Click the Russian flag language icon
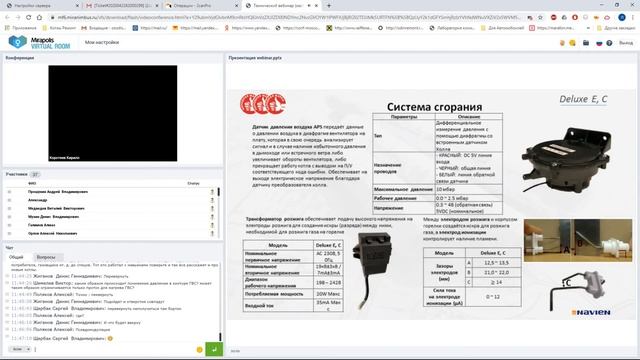This screenshot has width=640, height=360. 599,43
